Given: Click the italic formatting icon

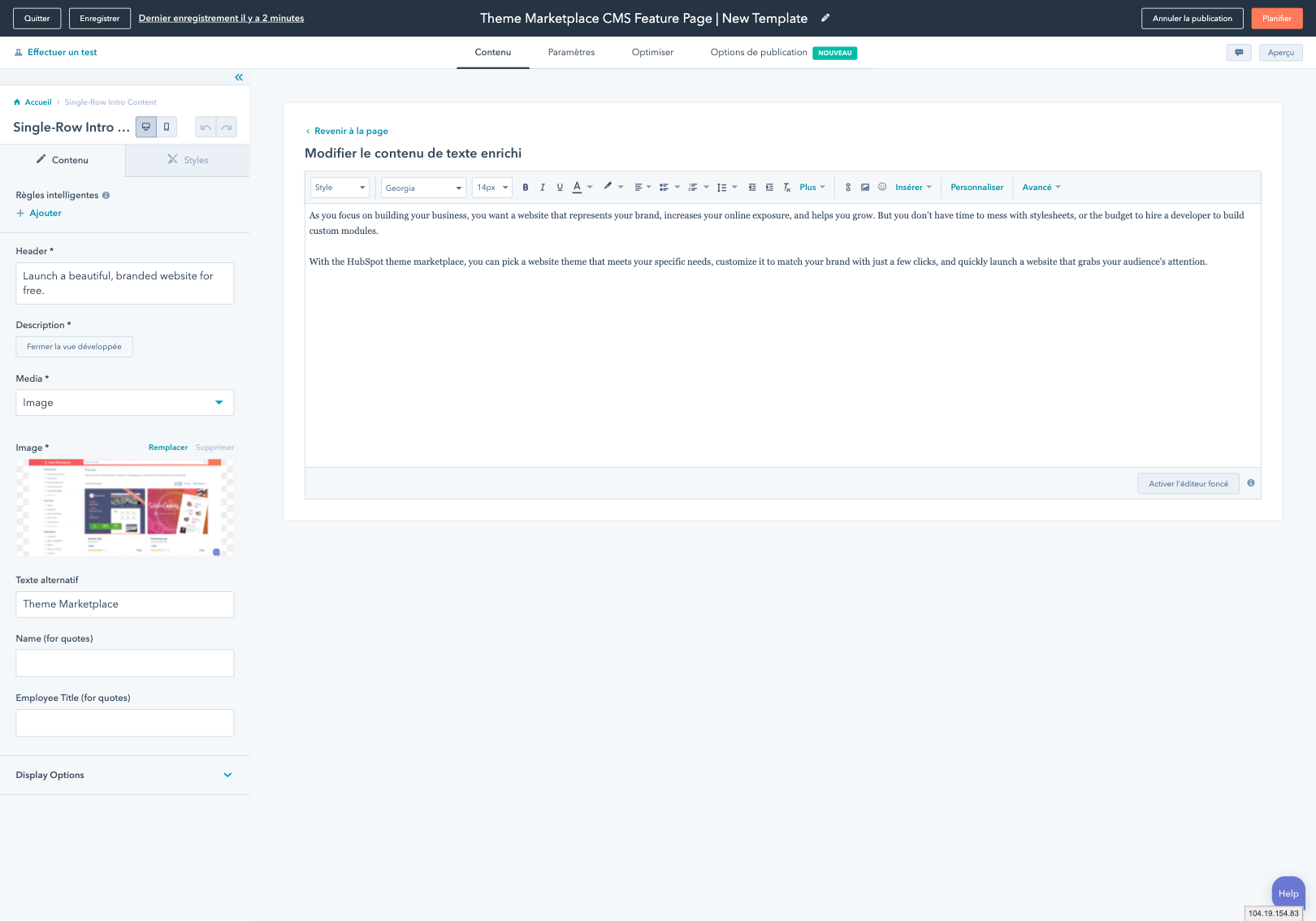Looking at the screenshot, I should coord(543,188).
